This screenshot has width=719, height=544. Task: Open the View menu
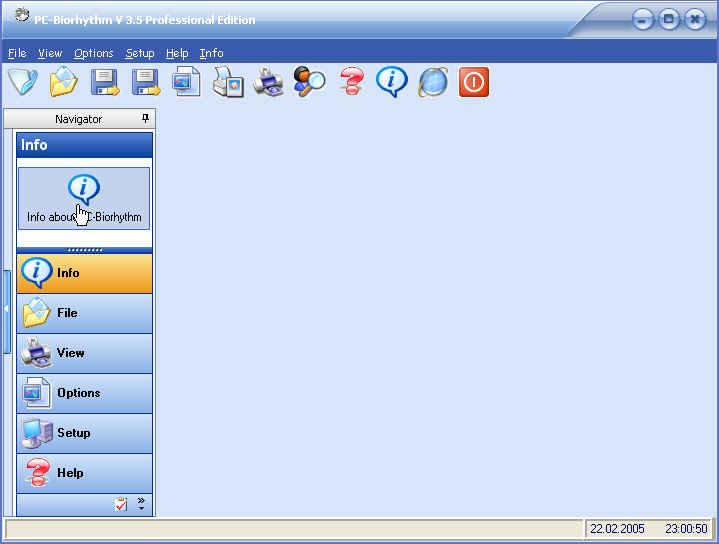(50, 54)
